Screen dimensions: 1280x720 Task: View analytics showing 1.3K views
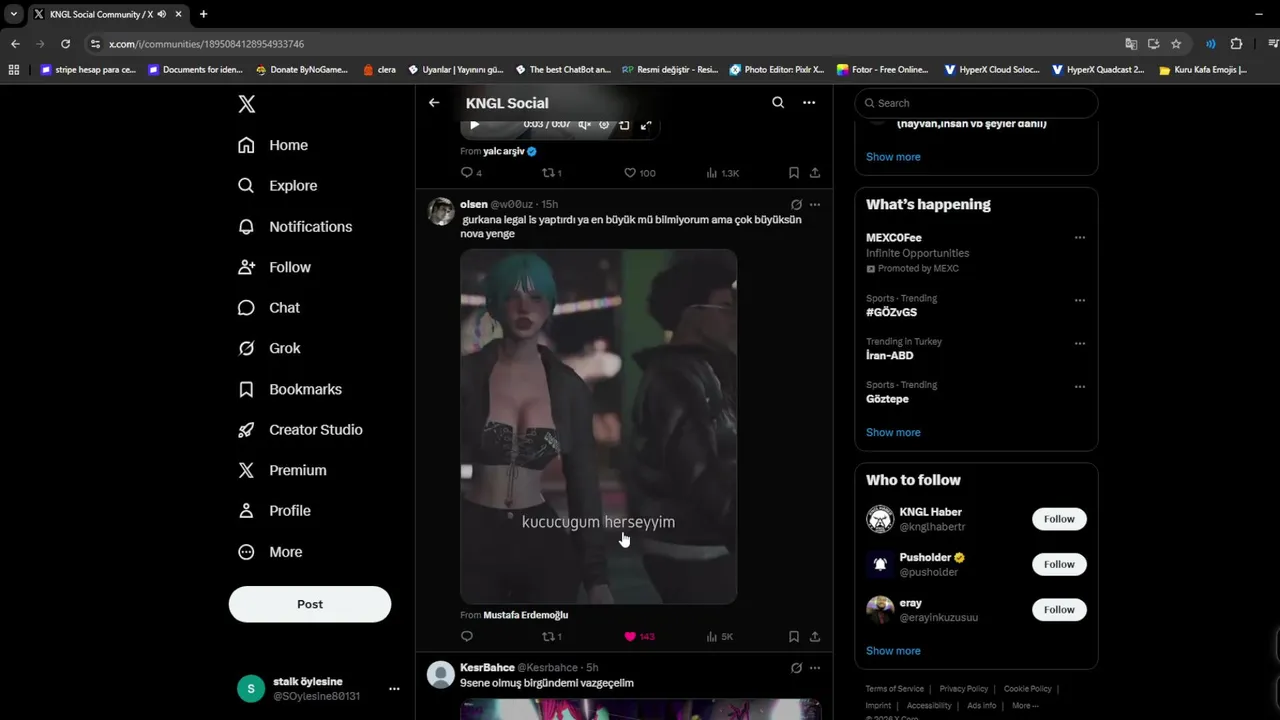click(x=723, y=173)
